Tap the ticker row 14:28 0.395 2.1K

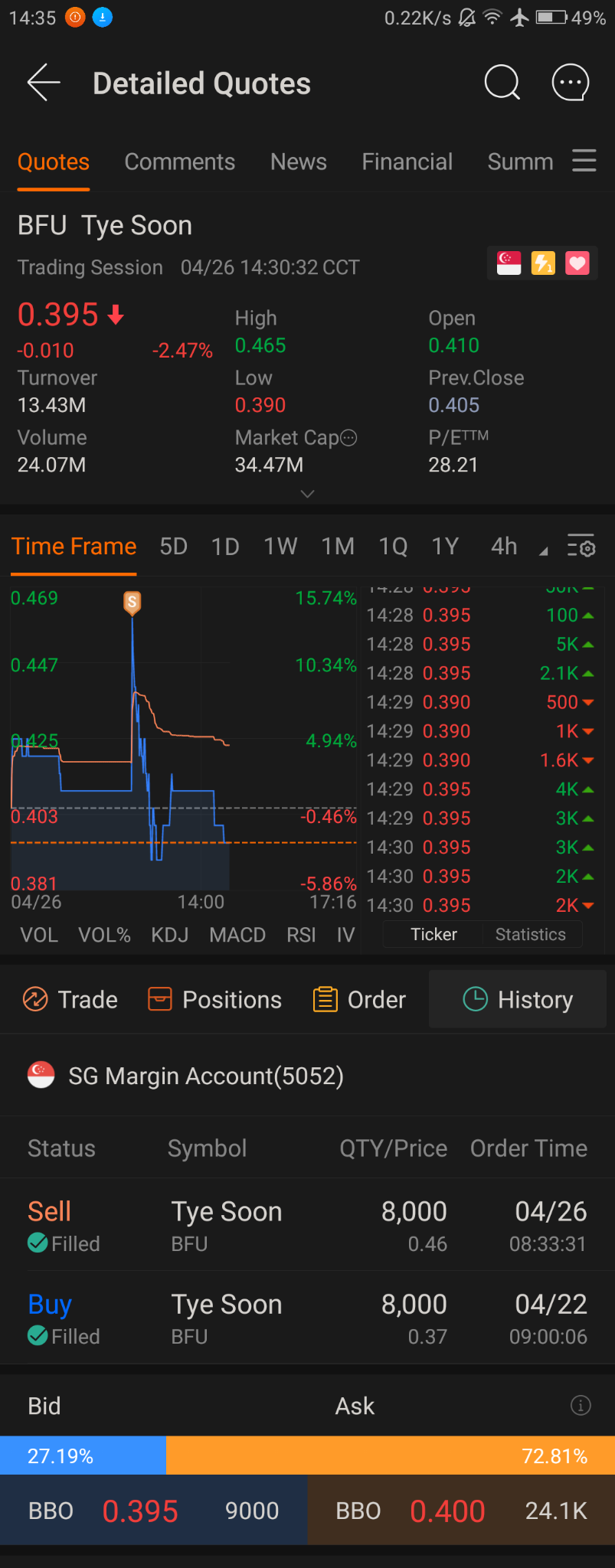[480, 673]
